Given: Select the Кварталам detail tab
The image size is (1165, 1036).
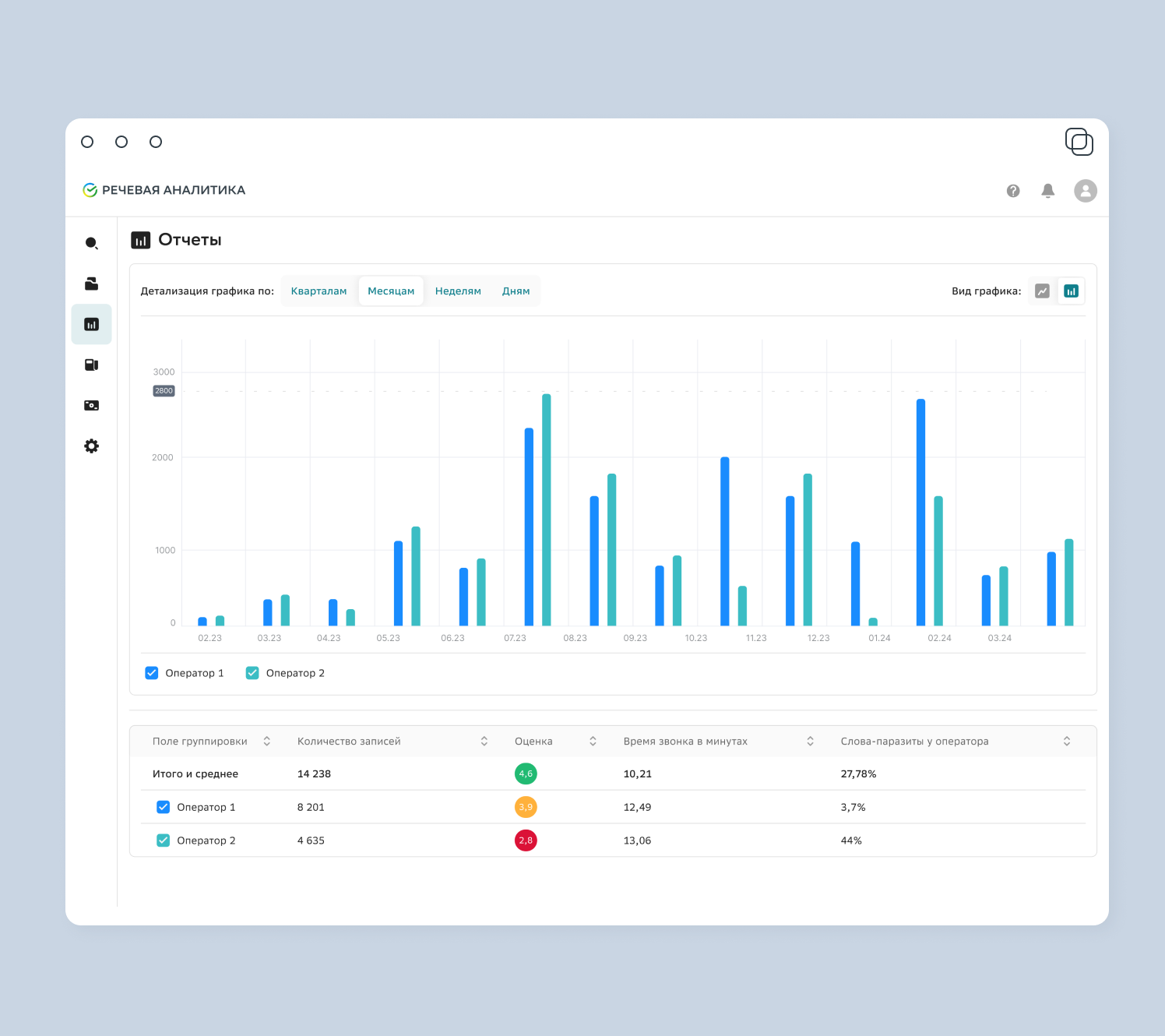Looking at the screenshot, I should click(319, 291).
